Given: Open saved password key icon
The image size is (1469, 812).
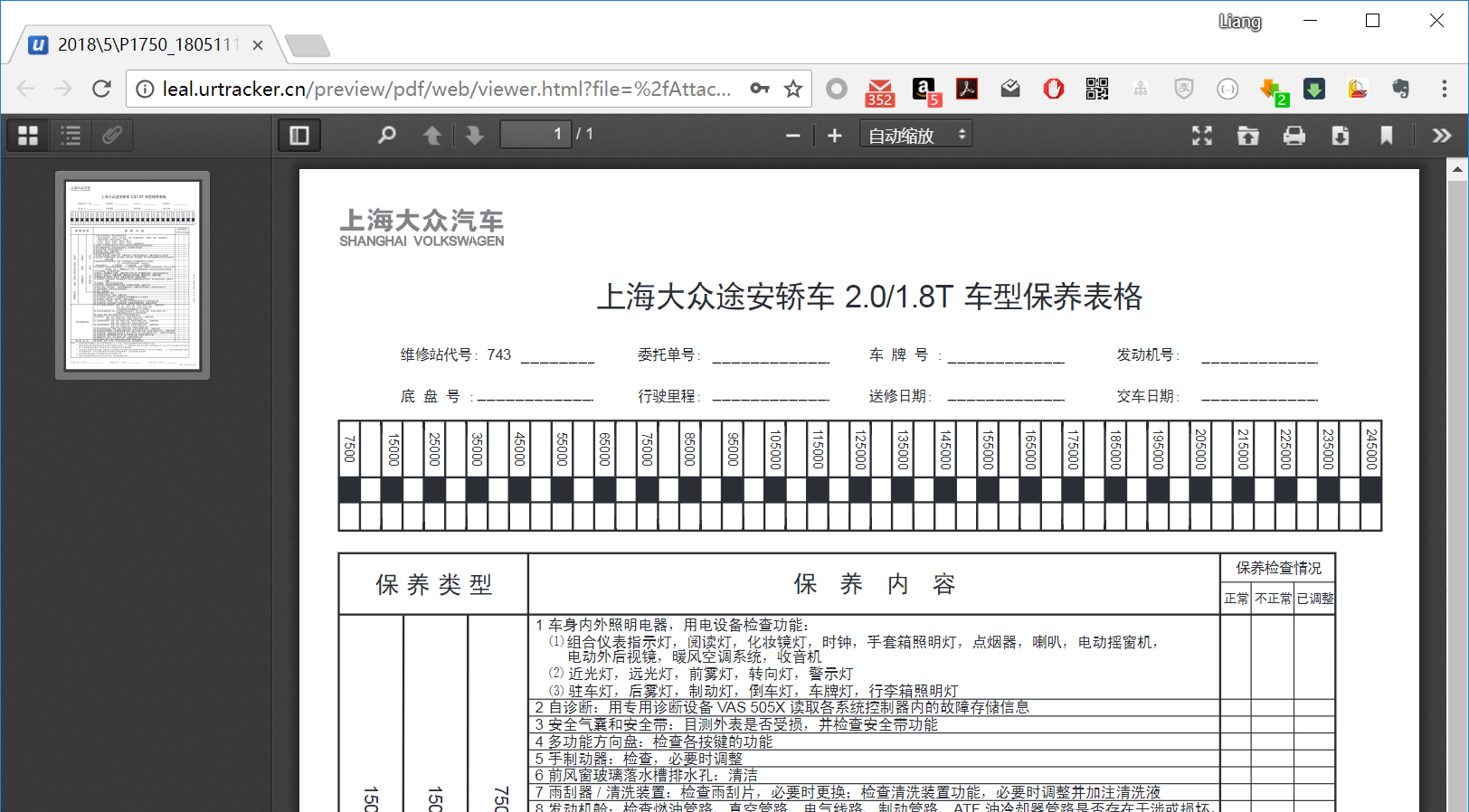Looking at the screenshot, I should (x=760, y=89).
